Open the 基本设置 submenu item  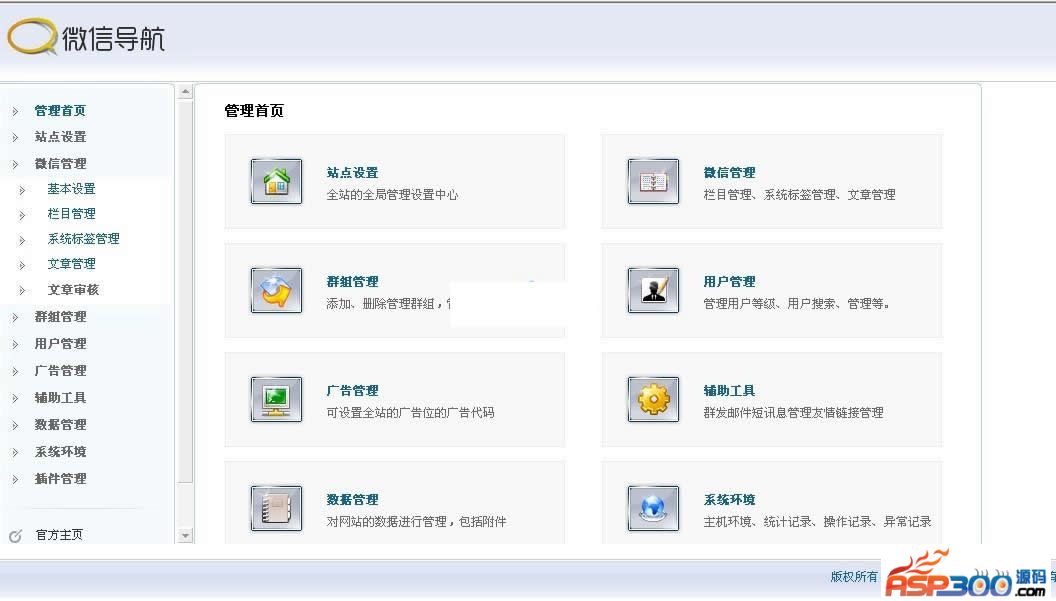tap(71, 189)
